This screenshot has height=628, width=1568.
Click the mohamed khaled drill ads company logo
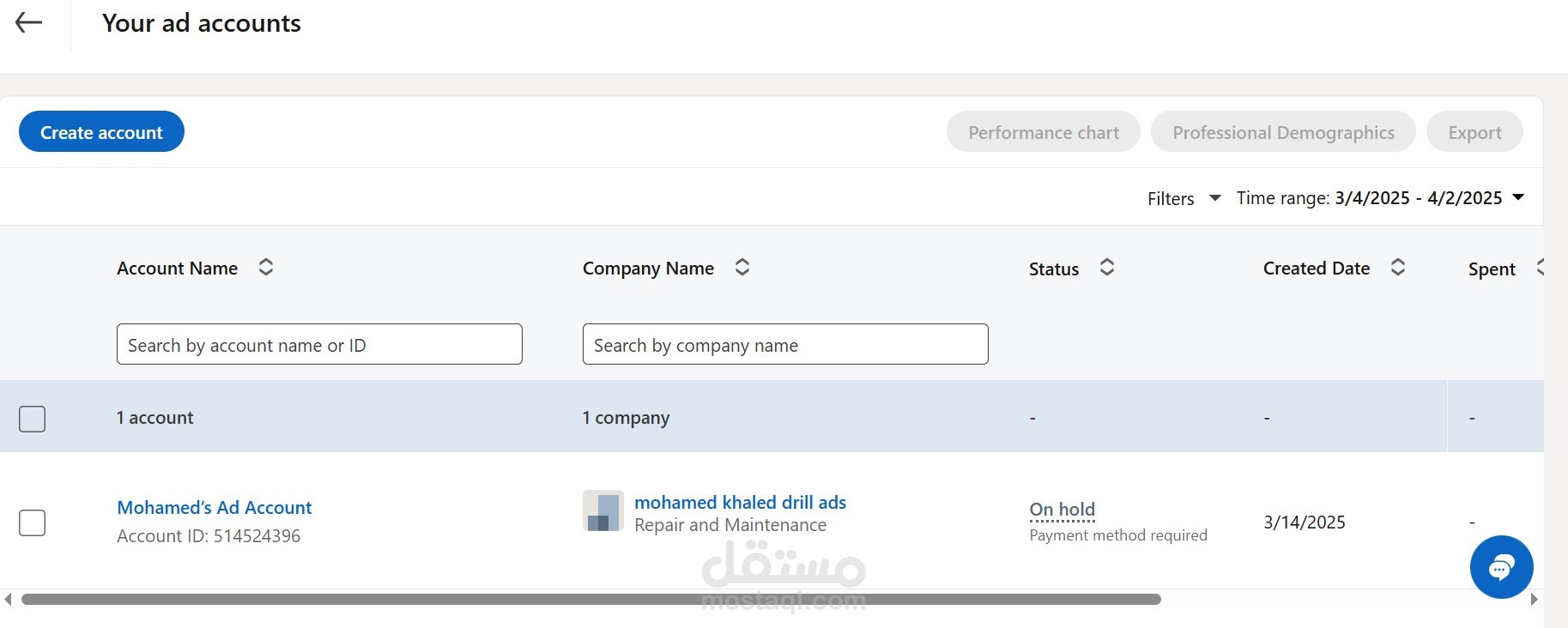[603, 511]
